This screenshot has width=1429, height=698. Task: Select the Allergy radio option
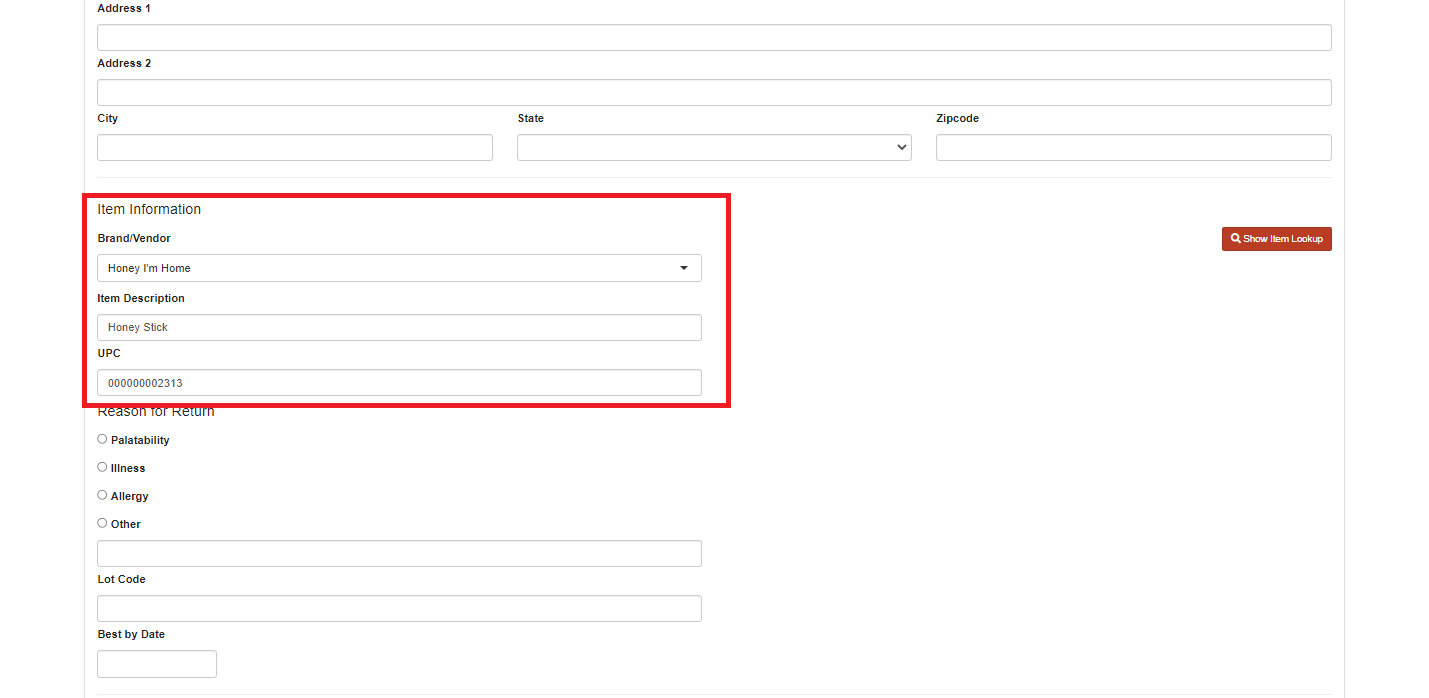coord(102,495)
